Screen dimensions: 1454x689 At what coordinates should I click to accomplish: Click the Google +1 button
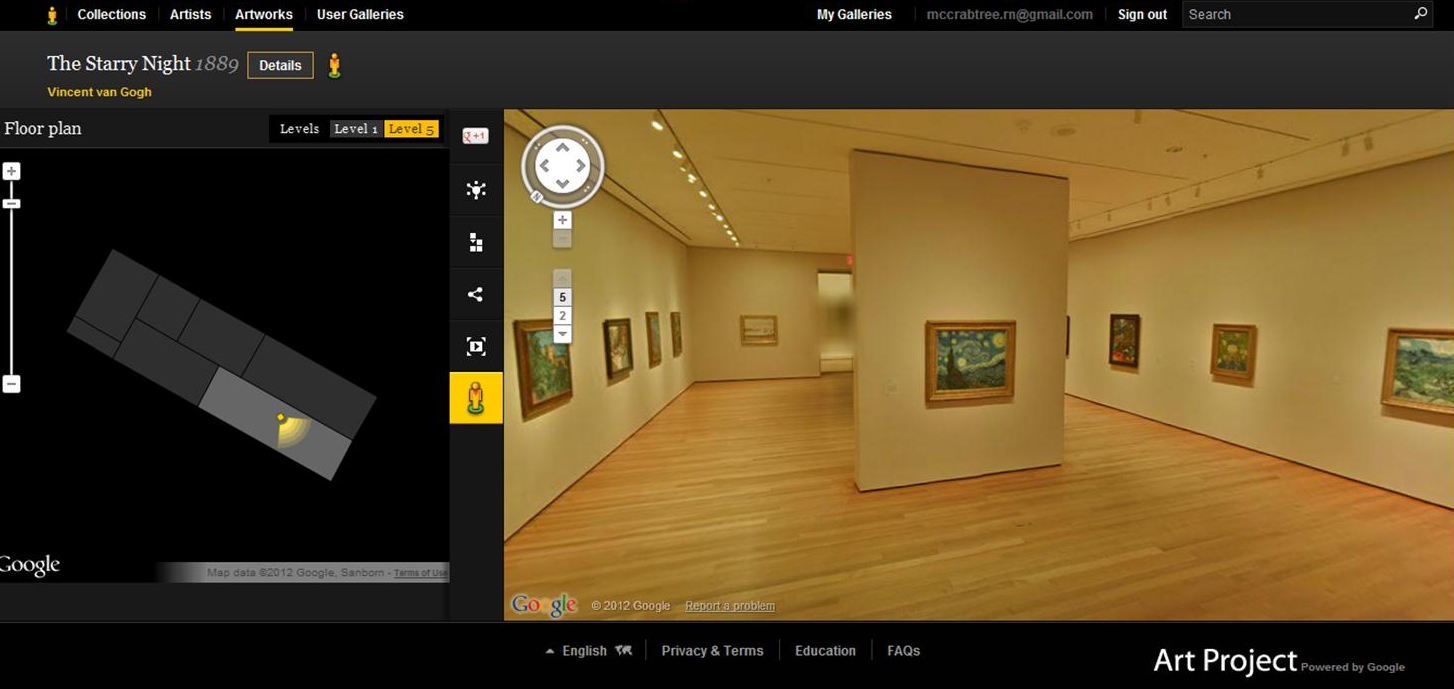tap(475, 136)
